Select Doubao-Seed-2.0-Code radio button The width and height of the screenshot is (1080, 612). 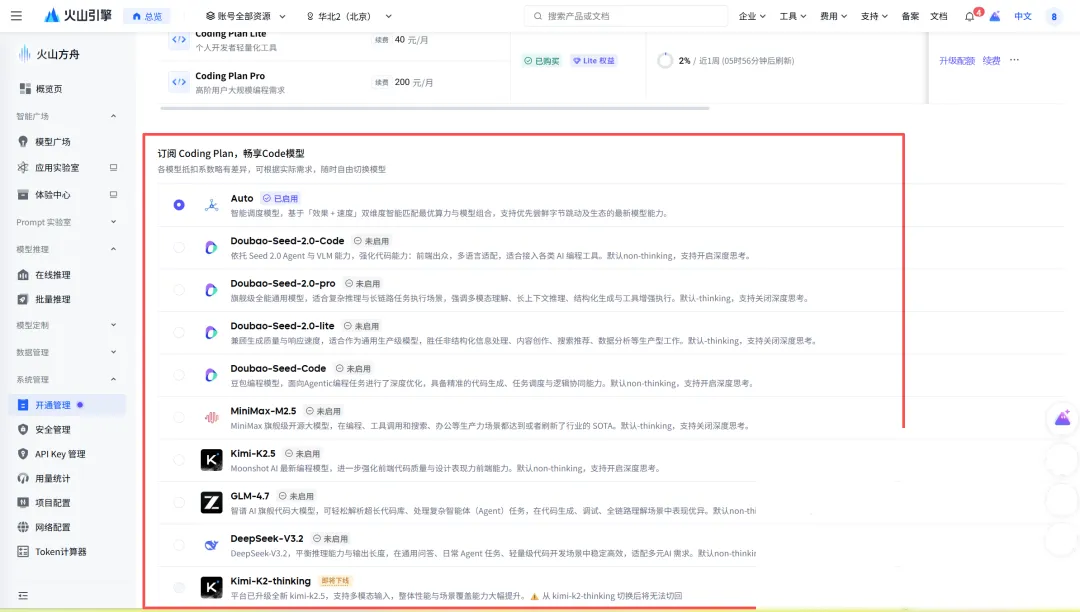click(179, 247)
